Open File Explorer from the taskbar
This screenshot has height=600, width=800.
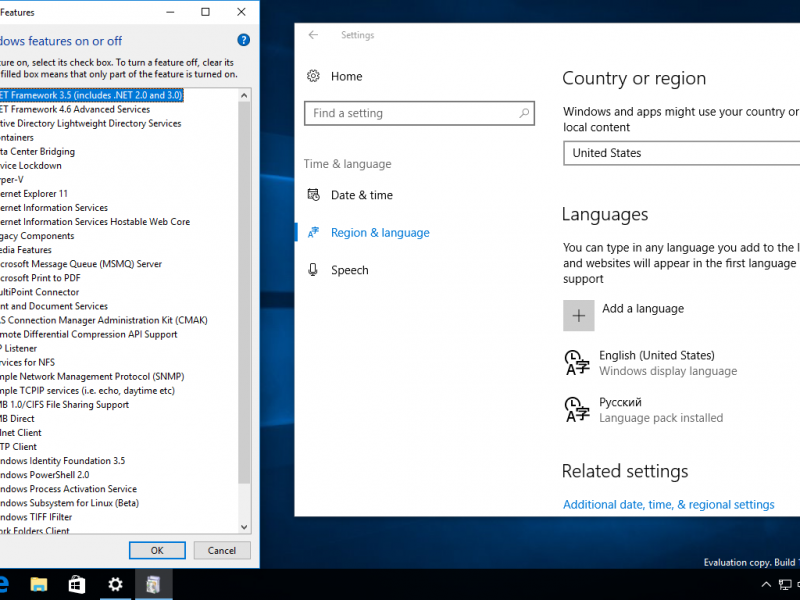click(x=39, y=584)
